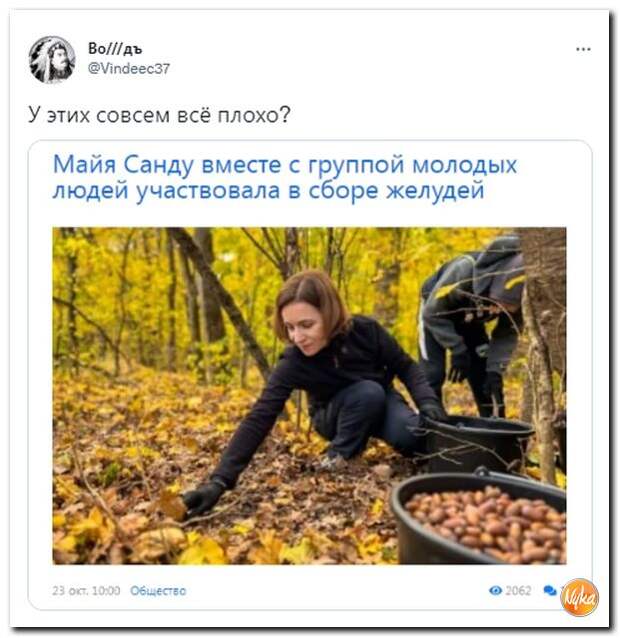Click the blue comments speech bubble icon
Screen dimensions: 620x638
coord(550,590)
